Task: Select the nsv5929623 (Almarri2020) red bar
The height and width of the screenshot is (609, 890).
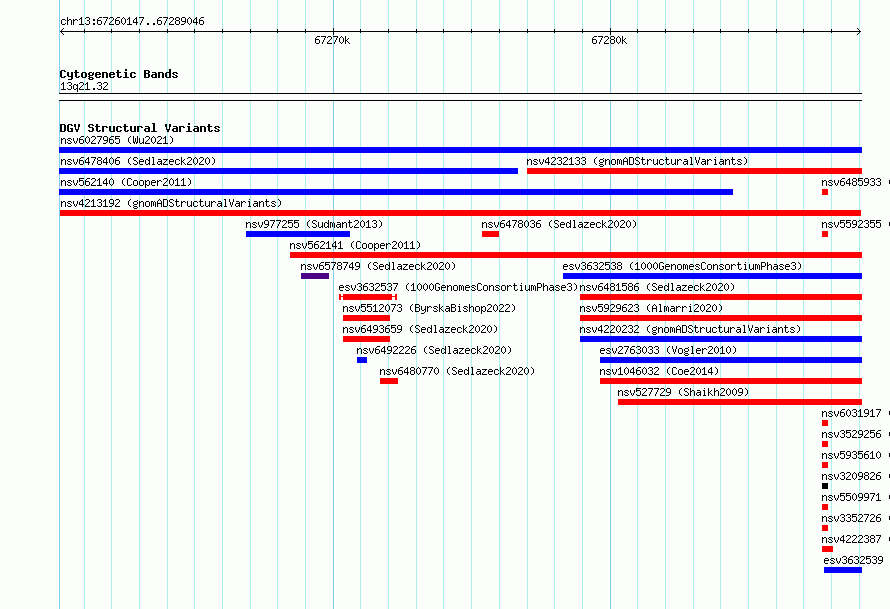Action: 721,318
